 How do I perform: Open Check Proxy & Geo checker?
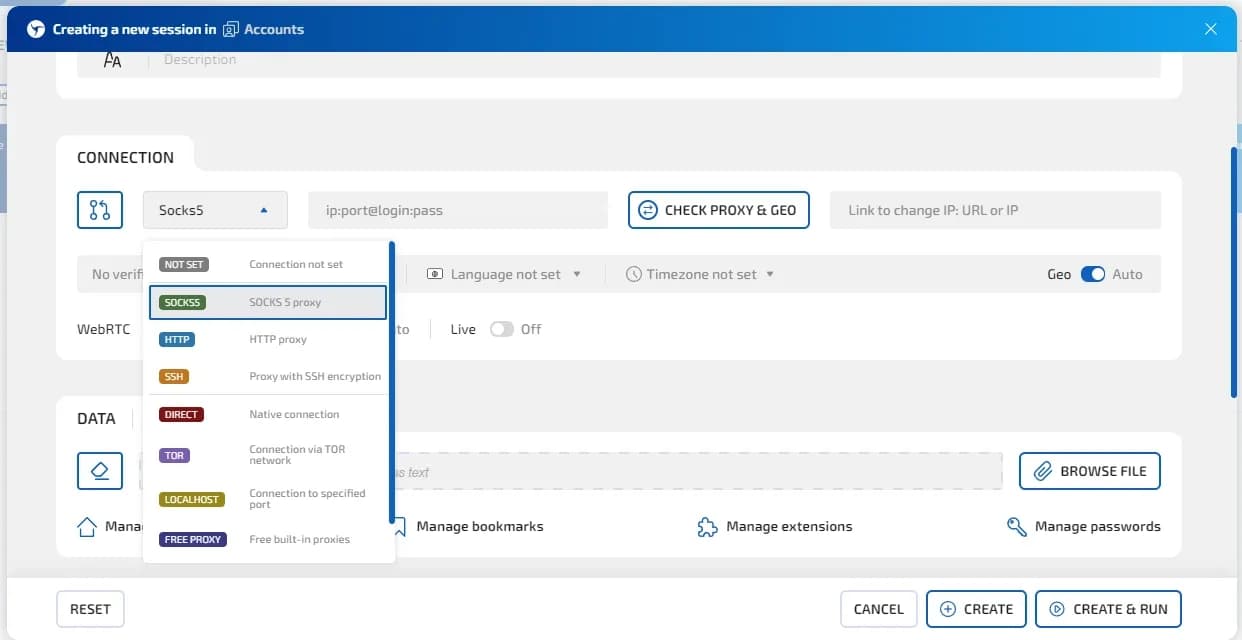point(718,210)
